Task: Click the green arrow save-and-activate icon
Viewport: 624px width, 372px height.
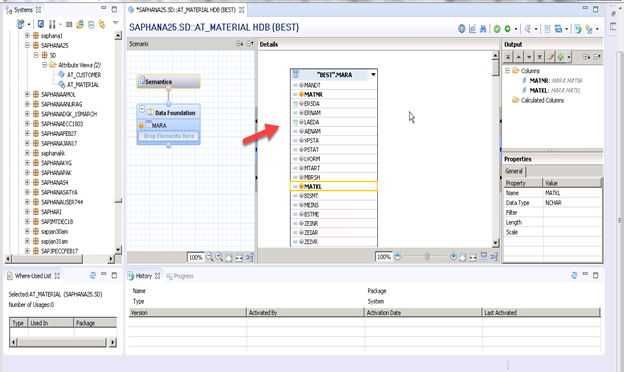Action: [507, 29]
